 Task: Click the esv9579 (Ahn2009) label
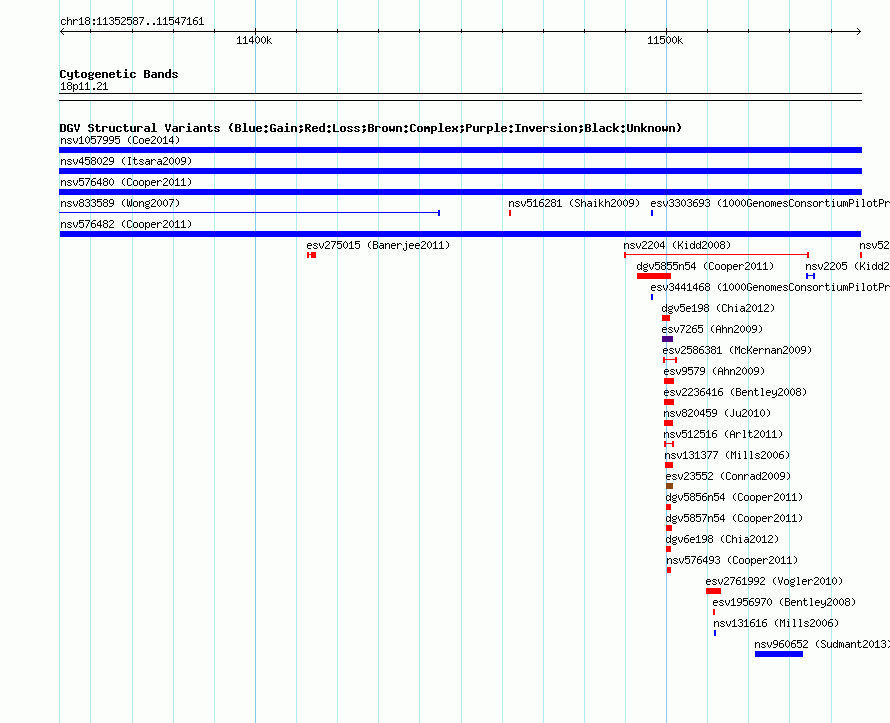point(714,371)
